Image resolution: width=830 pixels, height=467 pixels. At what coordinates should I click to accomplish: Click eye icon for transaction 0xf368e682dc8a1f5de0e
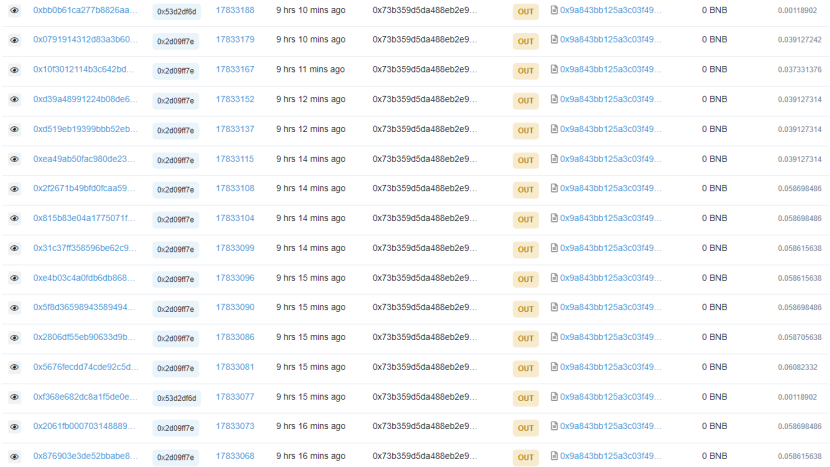point(14,397)
